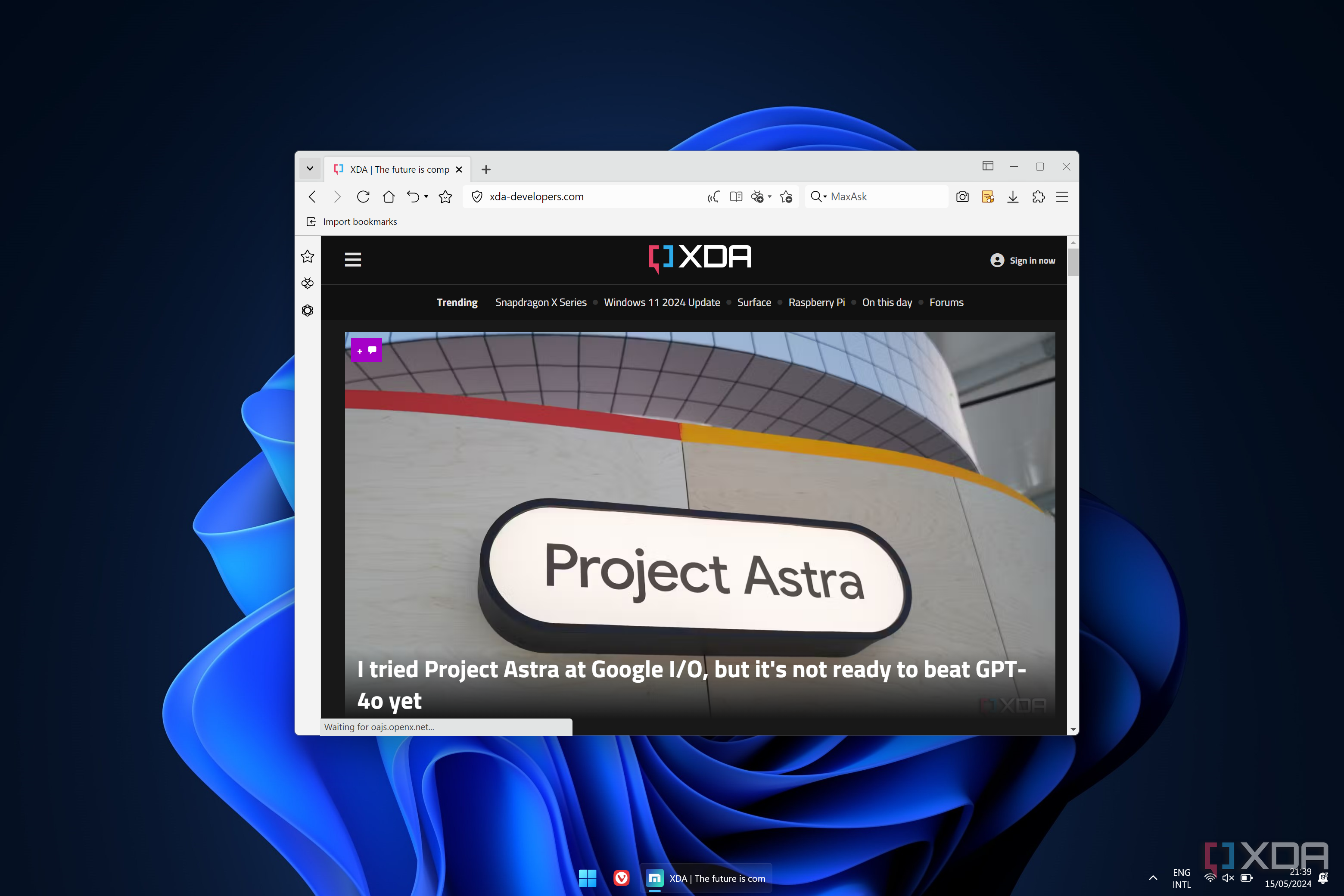Image resolution: width=1344 pixels, height=896 pixels.
Task: Open the notification bell in the taskbar
Action: click(x=1323, y=878)
